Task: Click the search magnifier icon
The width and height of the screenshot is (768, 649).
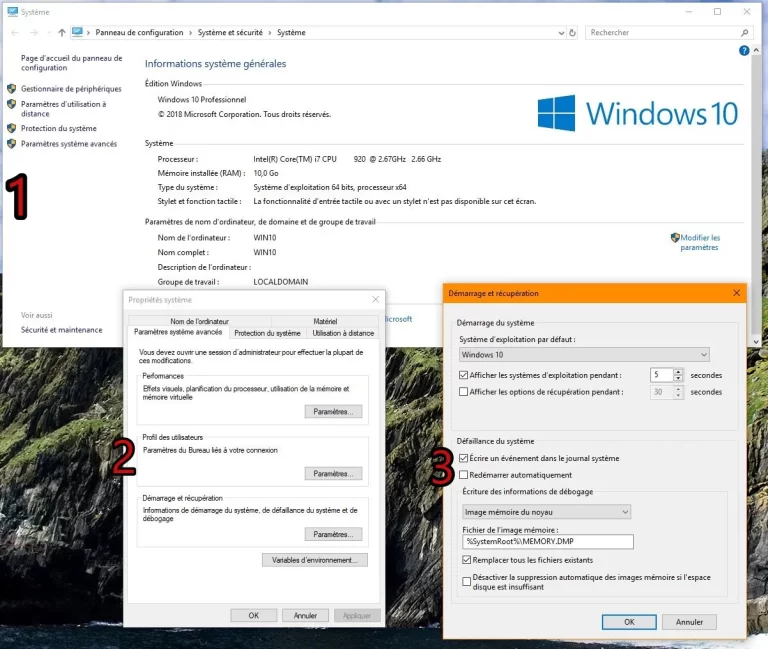Action: (x=744, y=33)
